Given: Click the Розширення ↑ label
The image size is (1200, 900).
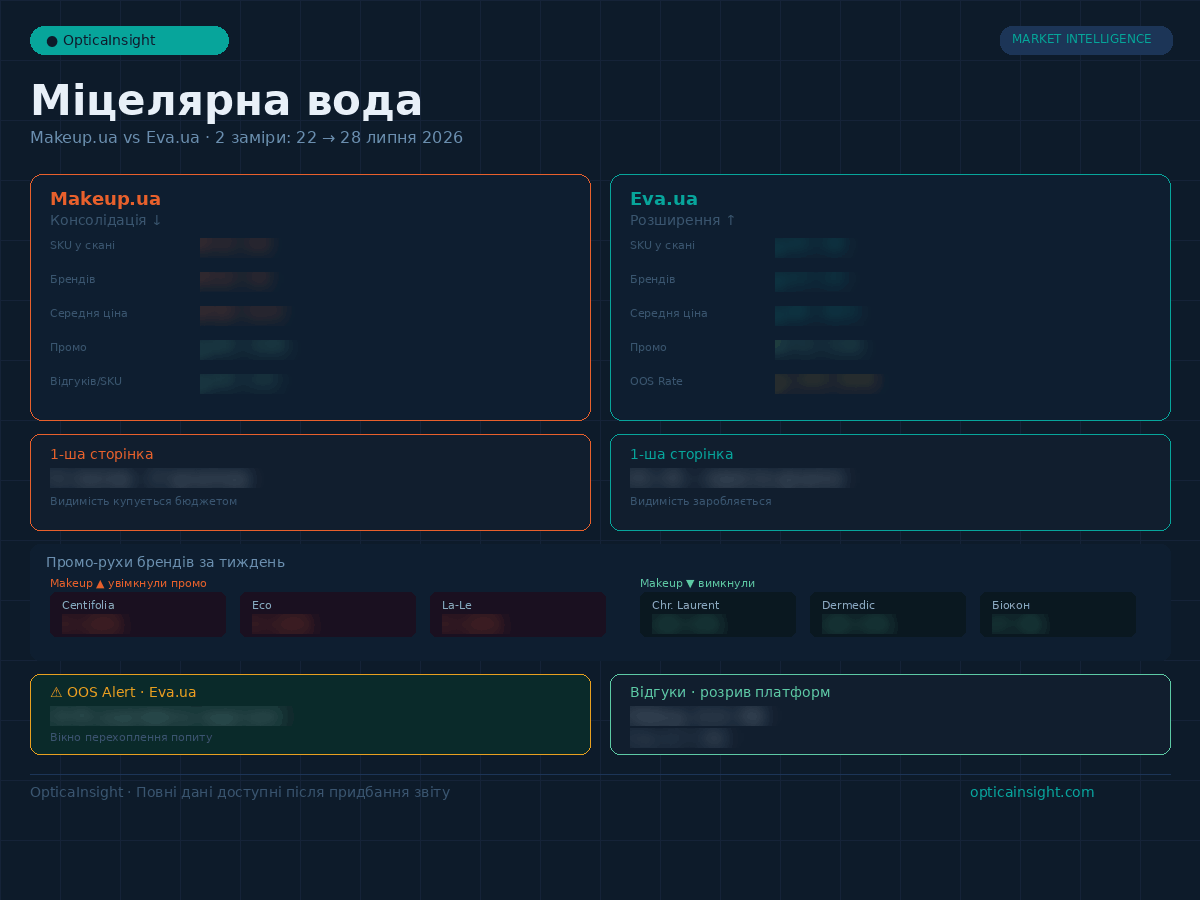Looking at the screenshot, I should click(683, 220).
